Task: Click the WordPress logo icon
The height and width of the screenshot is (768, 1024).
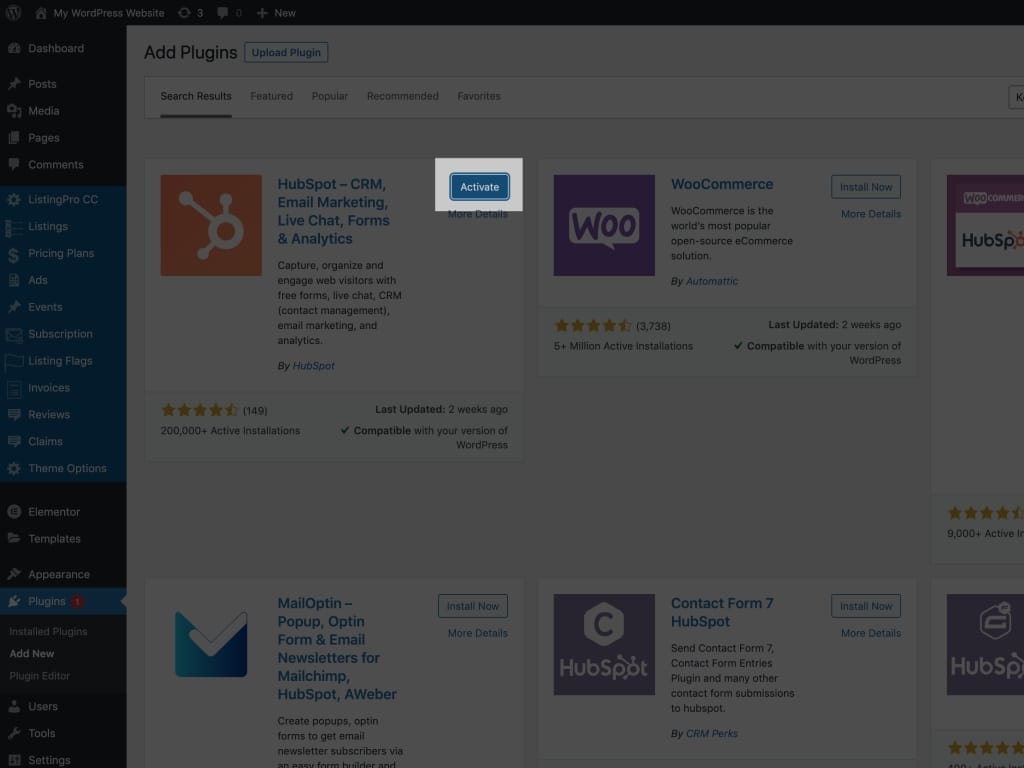Action: tap(14, 12)
